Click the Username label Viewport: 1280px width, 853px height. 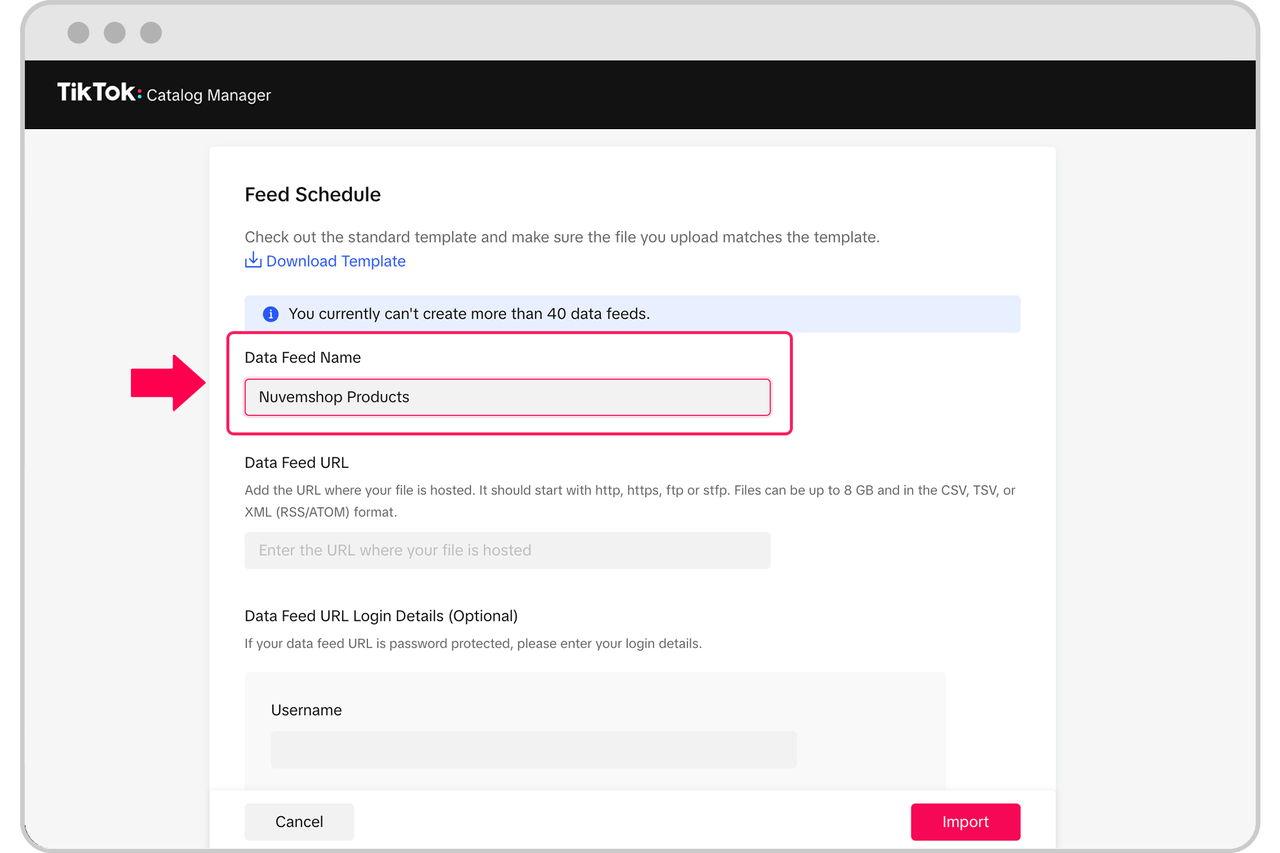tap(306, 710)
